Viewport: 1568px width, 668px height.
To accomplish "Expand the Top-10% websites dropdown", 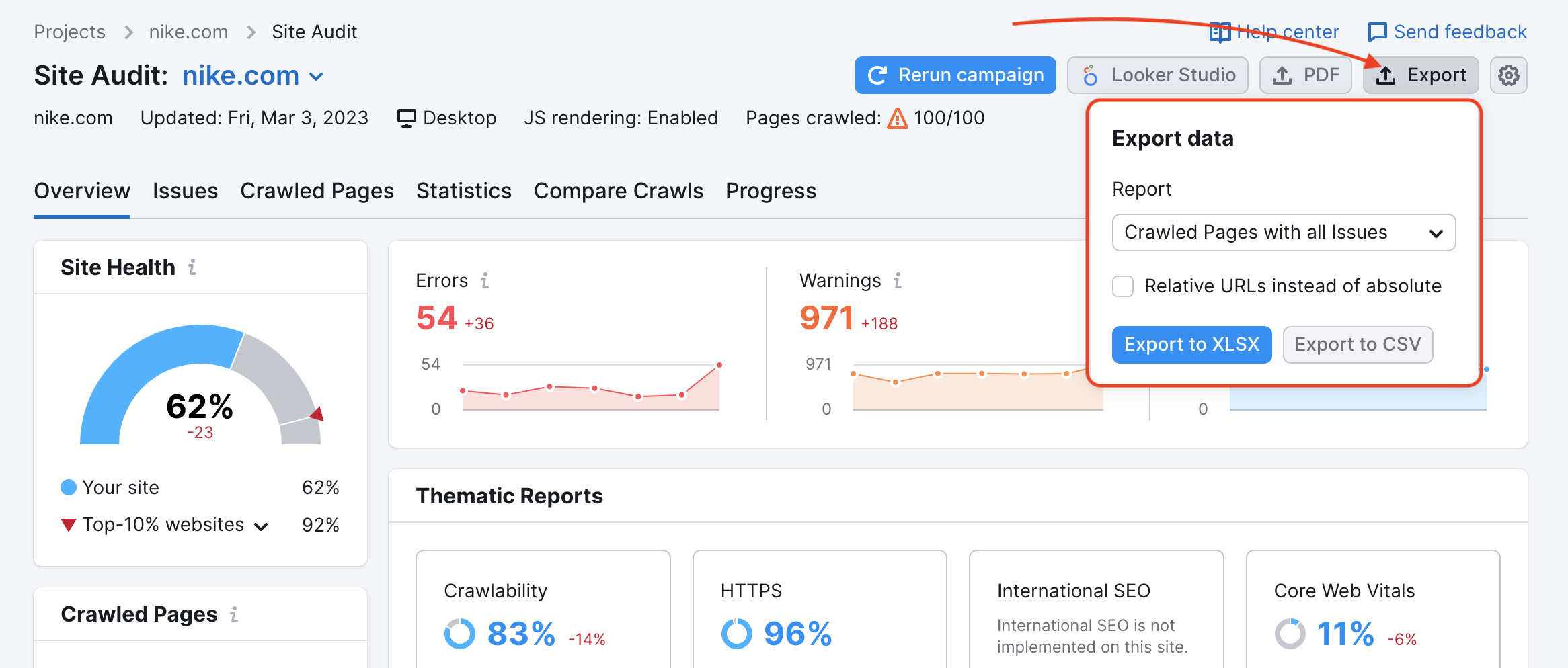I will 262,526.
